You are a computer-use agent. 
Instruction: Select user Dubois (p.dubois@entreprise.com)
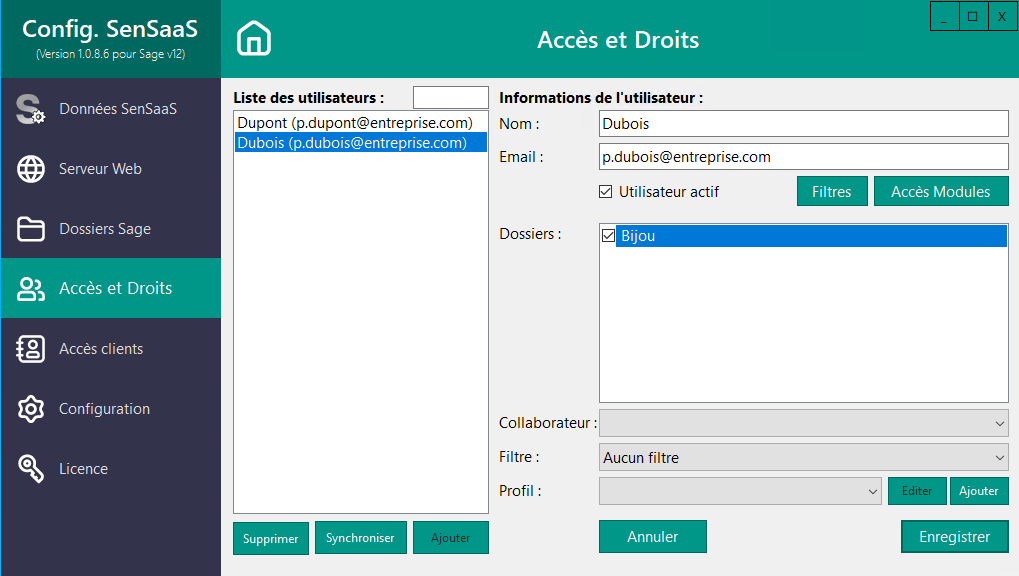pyautogui.click(x=361, y=142)
